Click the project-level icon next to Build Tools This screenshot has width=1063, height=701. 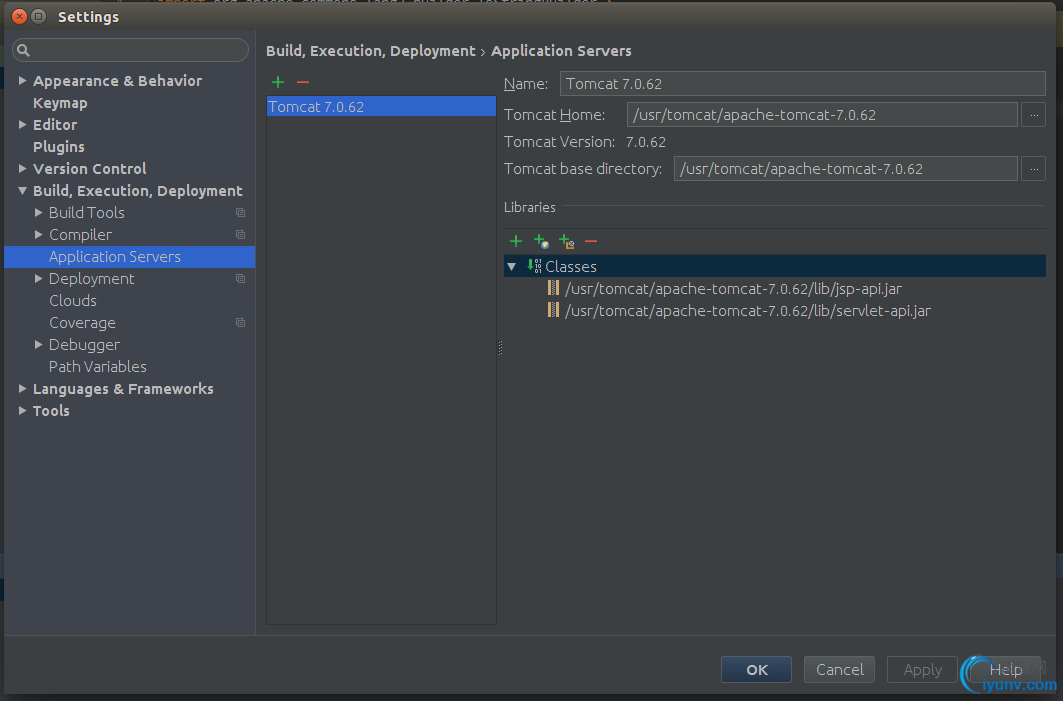point(240,213)
